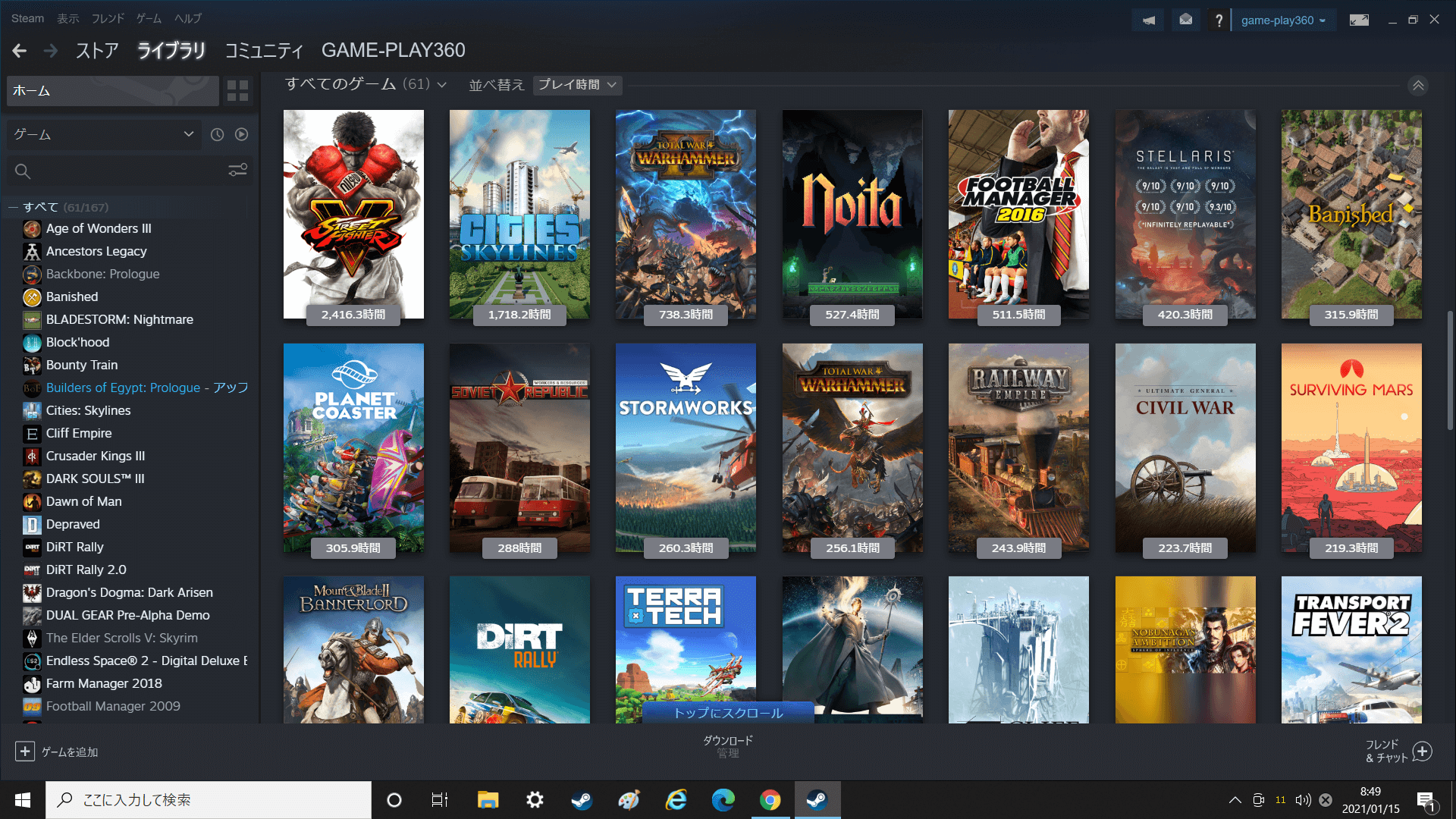
Task: Click the announcements megaphone icon
Action: click(1149, 20)
